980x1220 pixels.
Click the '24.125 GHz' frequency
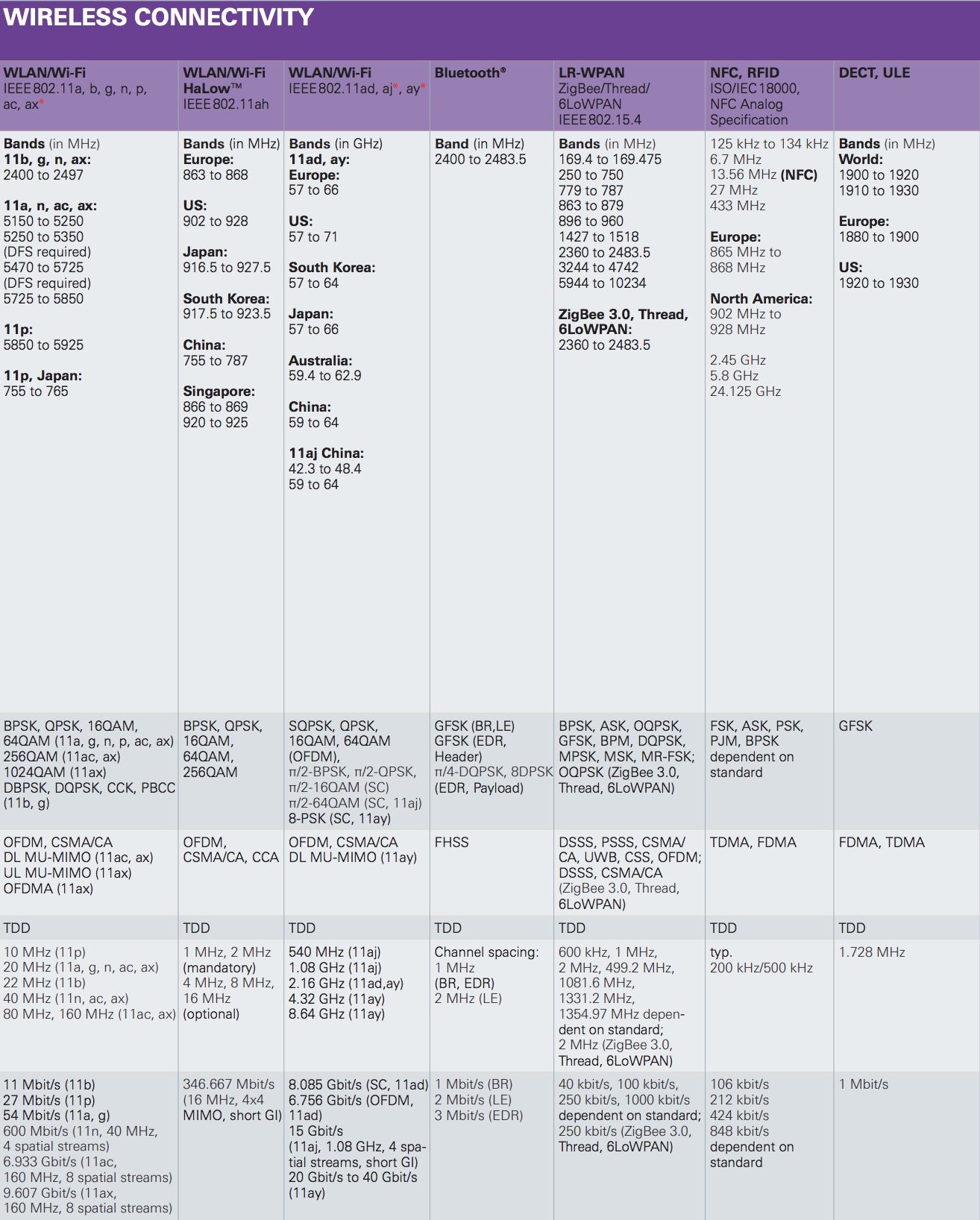pos(746,392)
